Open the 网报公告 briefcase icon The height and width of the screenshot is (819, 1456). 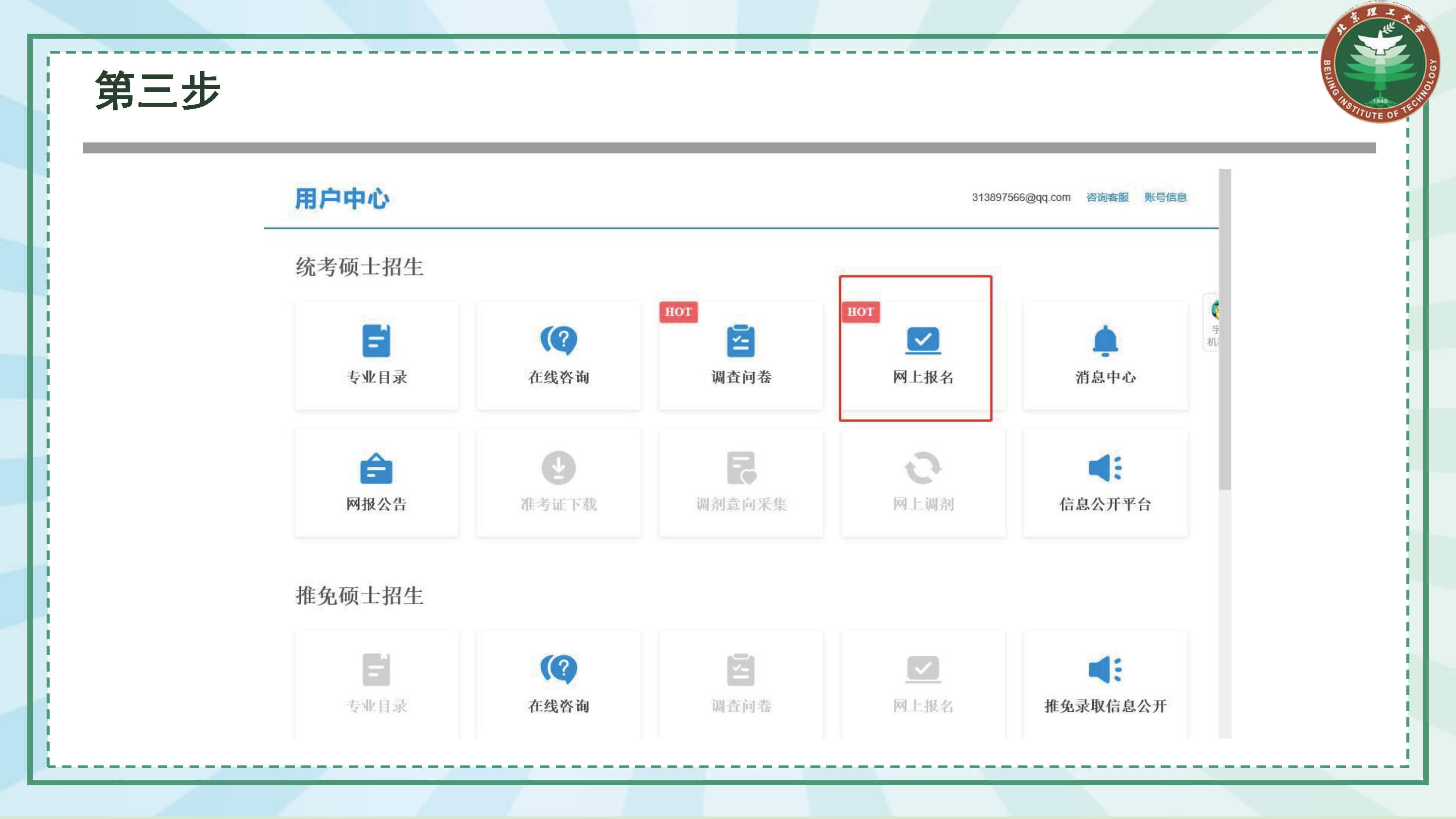tap(376, 469)
